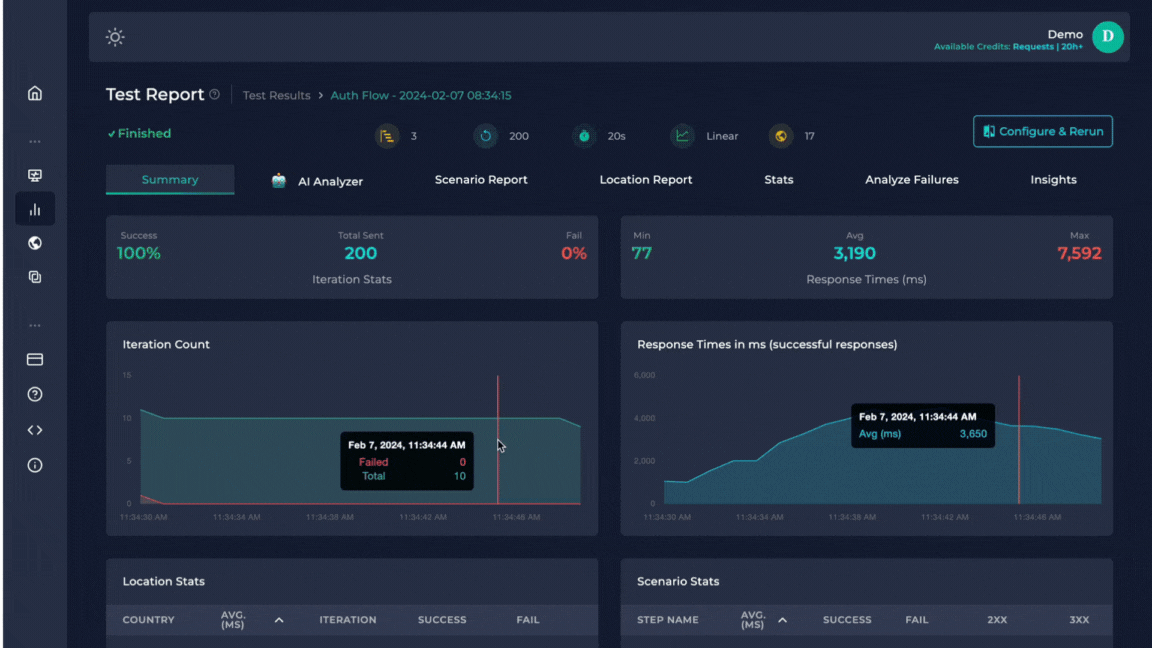Go to the Home icon in sidebar
Viewport: 1152px width, 648px height.
35,93
